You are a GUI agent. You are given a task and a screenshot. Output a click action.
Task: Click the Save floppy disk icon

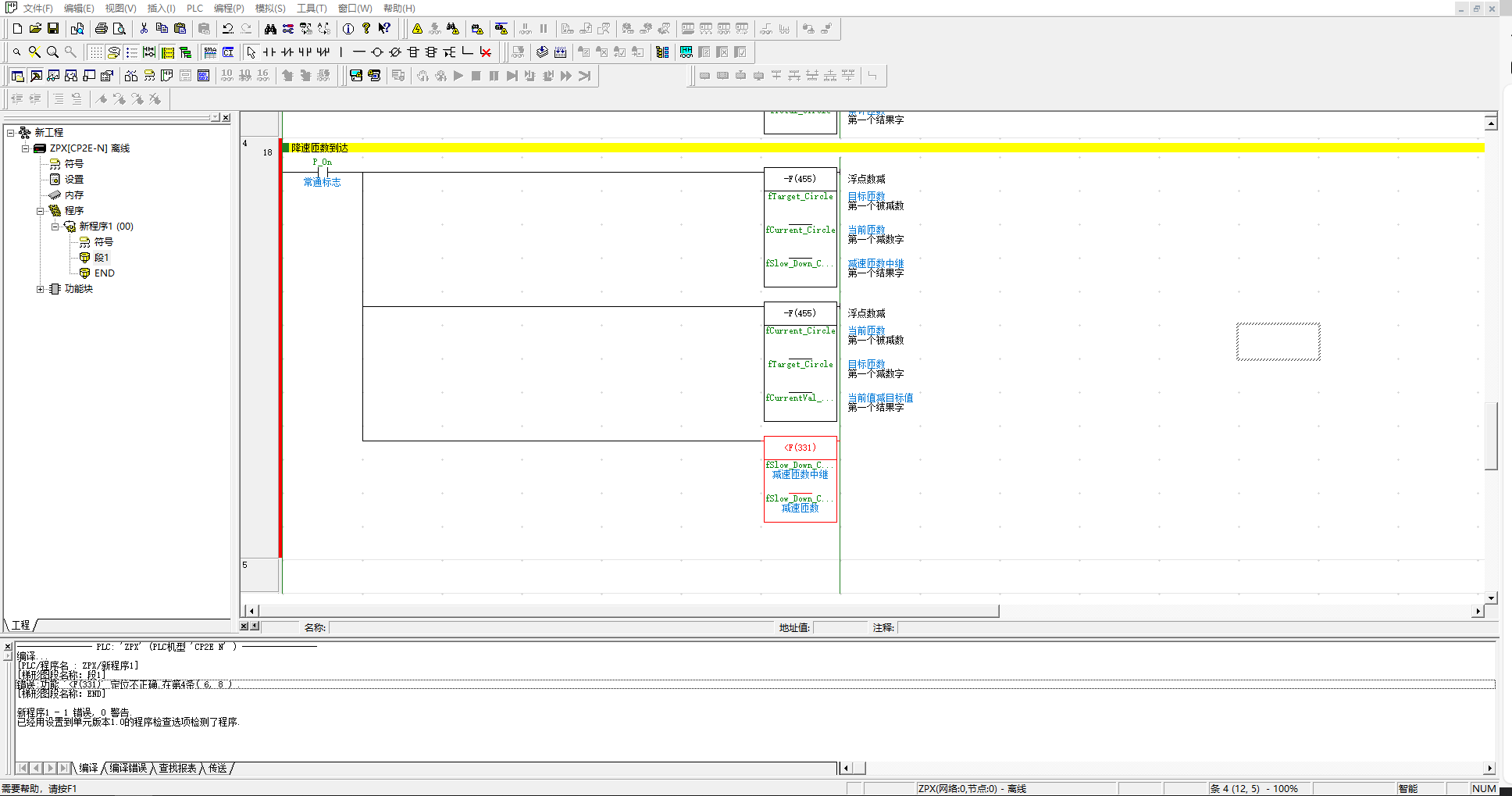coord(53,29)
